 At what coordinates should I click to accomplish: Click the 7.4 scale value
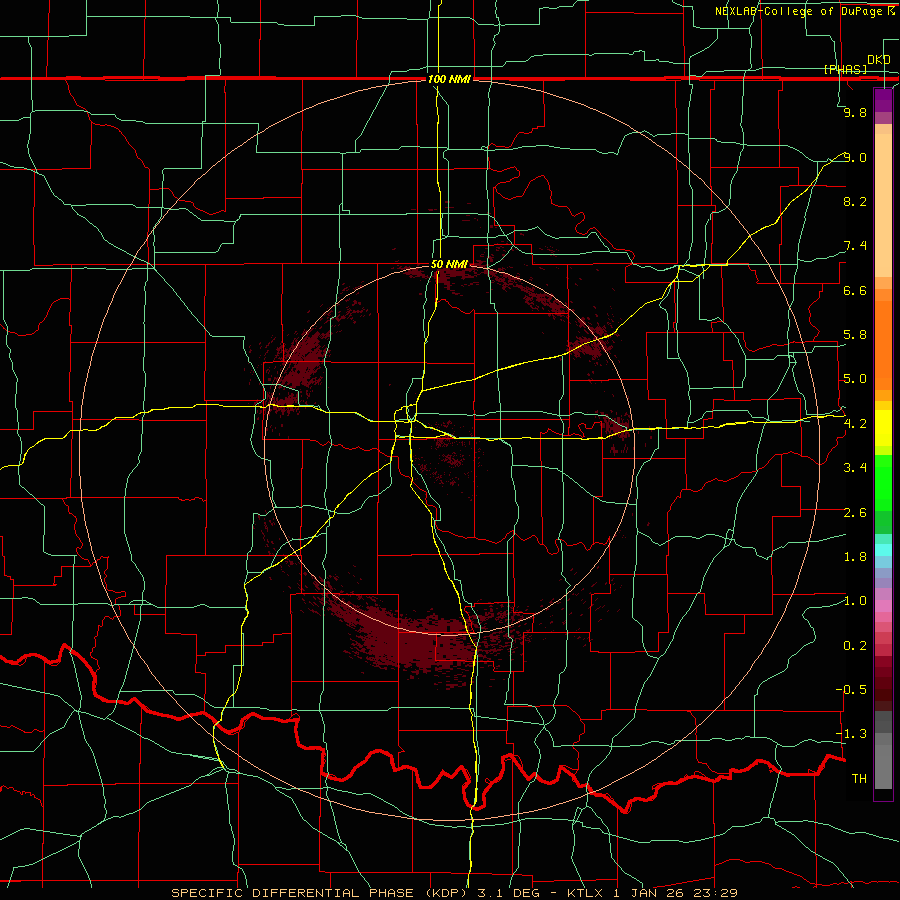click(x=855, y=246)
